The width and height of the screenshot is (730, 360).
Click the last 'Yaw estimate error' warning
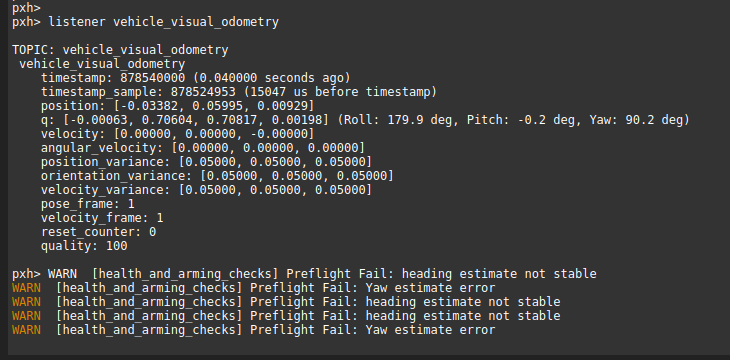(x=254, y=330)
